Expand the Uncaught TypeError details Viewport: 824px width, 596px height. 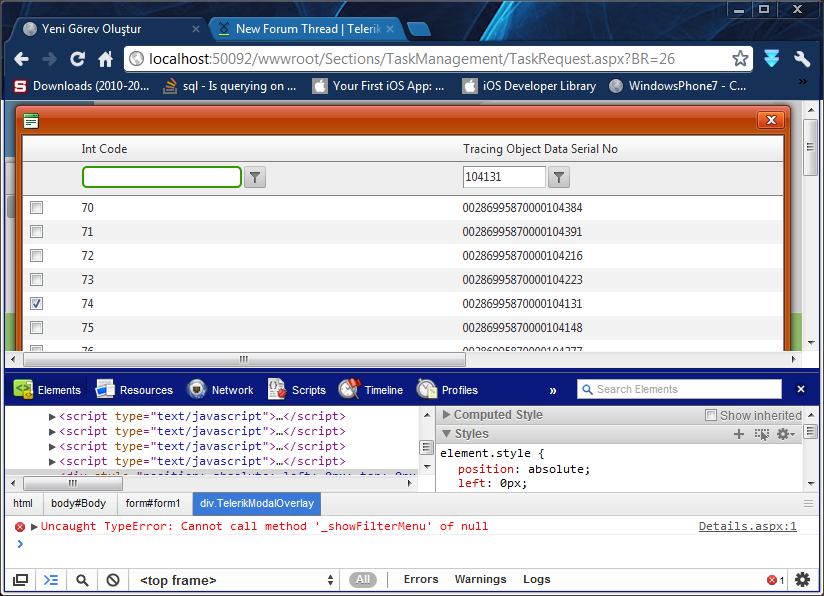[34, 527]
